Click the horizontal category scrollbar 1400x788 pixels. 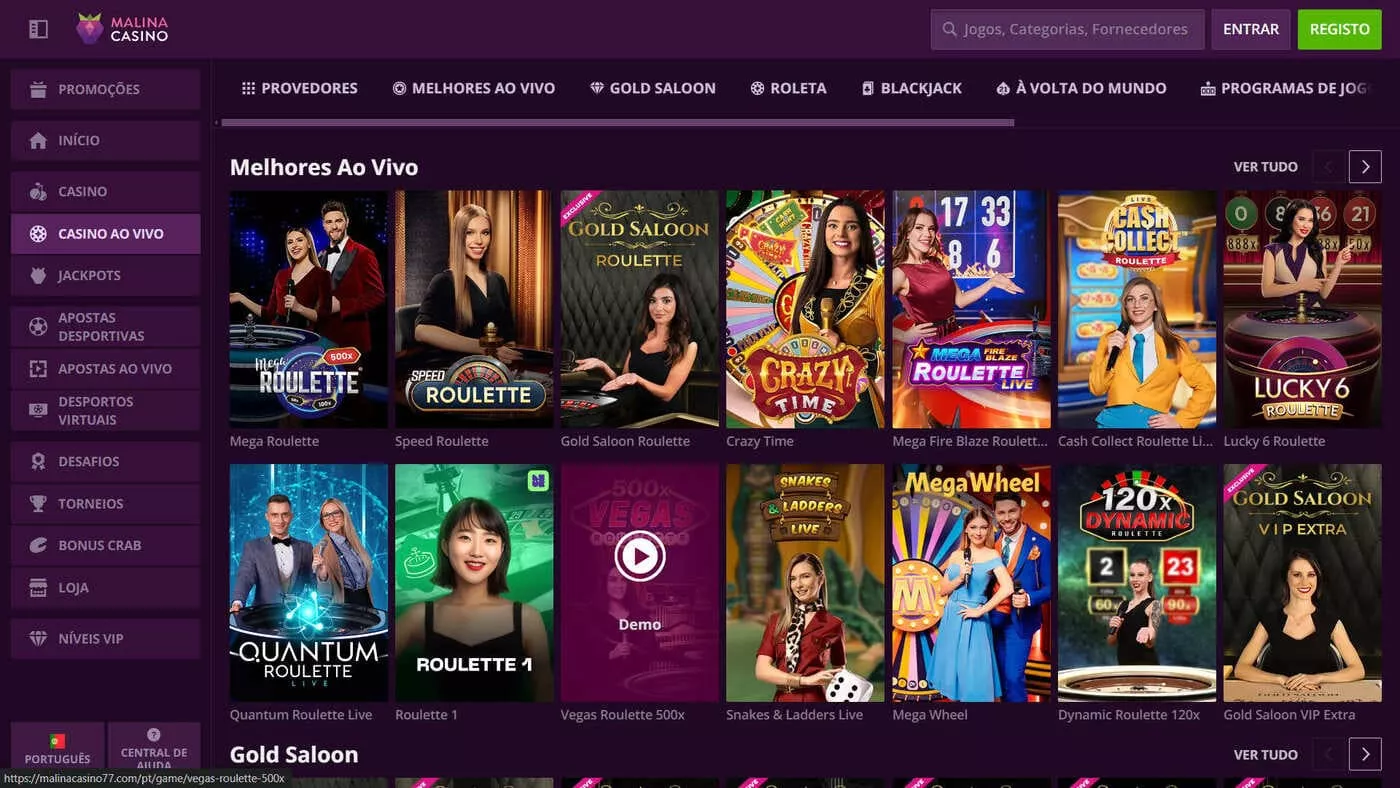[617, 123]
